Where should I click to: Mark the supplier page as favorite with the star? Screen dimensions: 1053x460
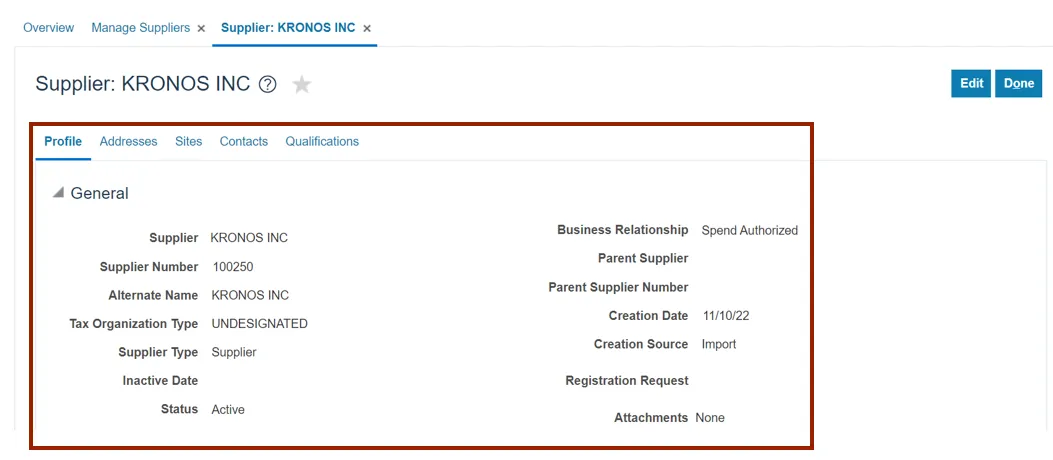pos(302,85)
